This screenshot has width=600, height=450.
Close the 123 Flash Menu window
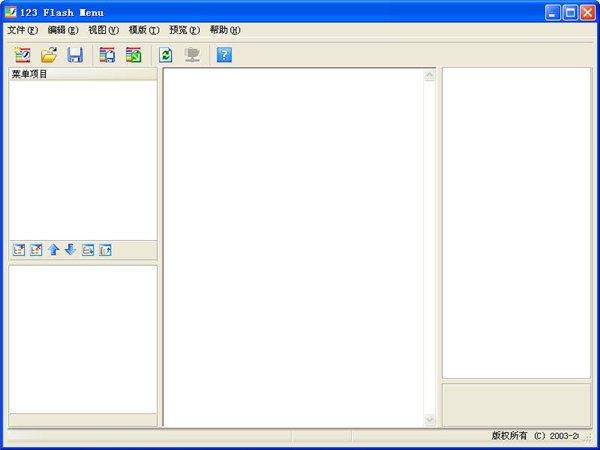588,13
